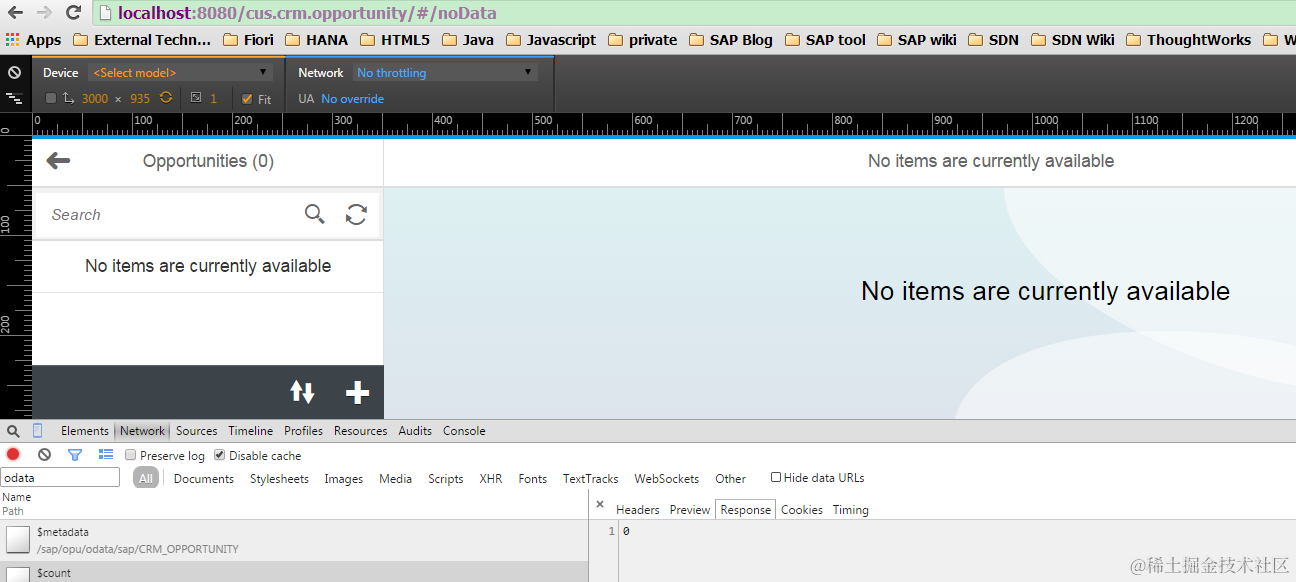This screenshot has width=1296, height=582.
Task: Open the HANA bookmark folder
Action: (316, 40)
